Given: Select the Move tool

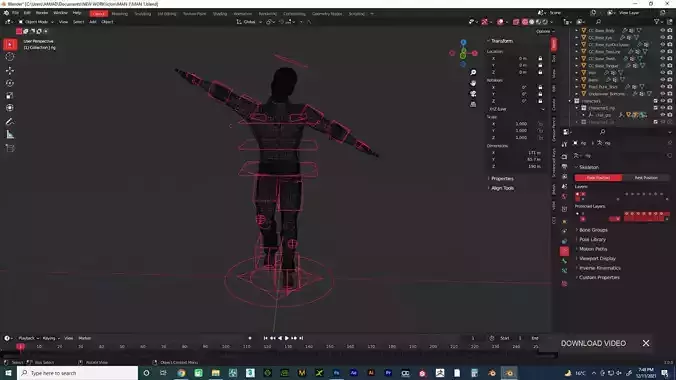Looking at the screenshot, I should click(10, 70).
